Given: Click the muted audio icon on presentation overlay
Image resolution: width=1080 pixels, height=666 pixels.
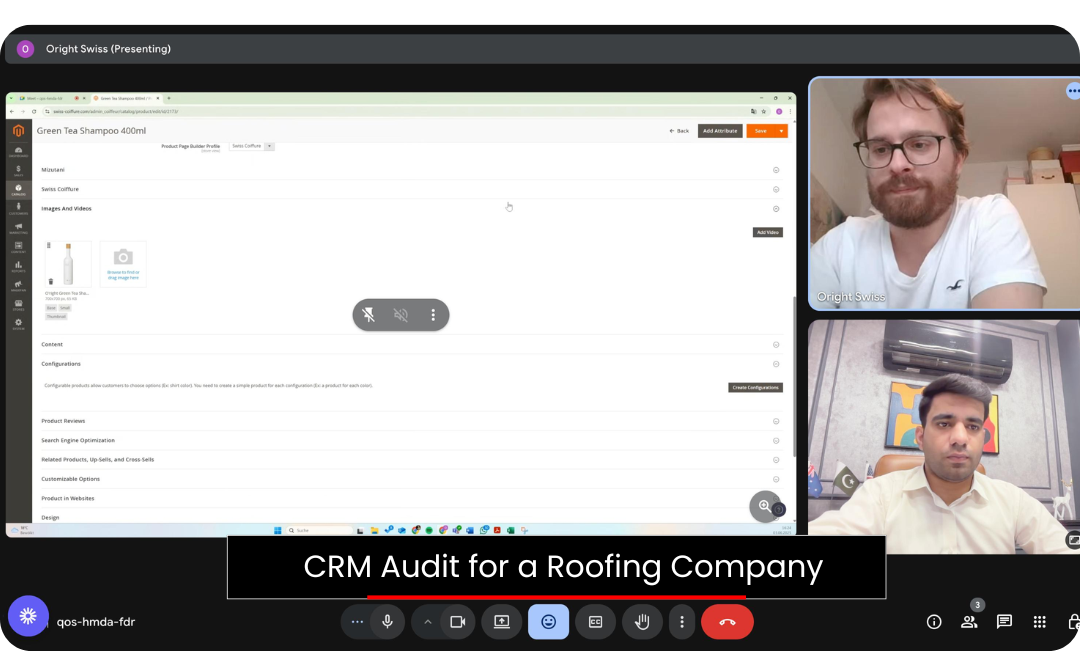Looking at the screenshot, I should (400, 315).
